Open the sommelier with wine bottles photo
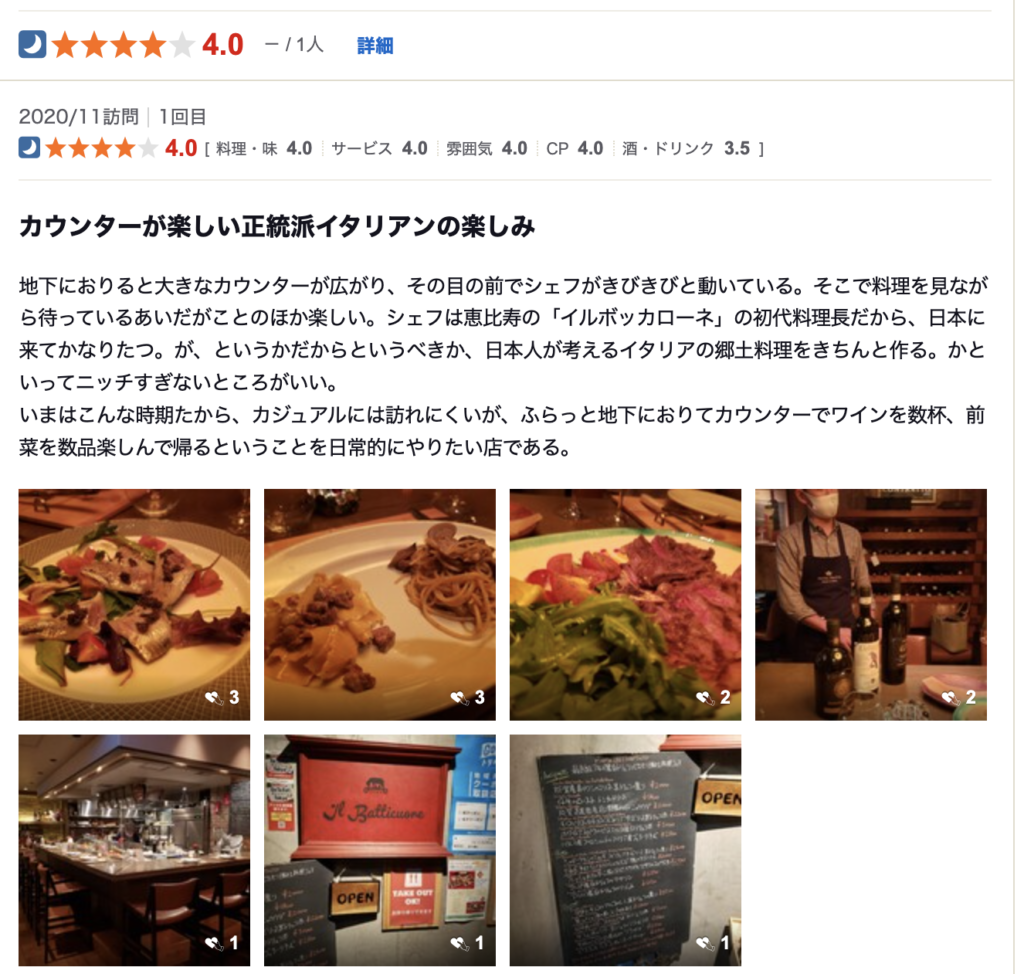 (x=871, y=604)
